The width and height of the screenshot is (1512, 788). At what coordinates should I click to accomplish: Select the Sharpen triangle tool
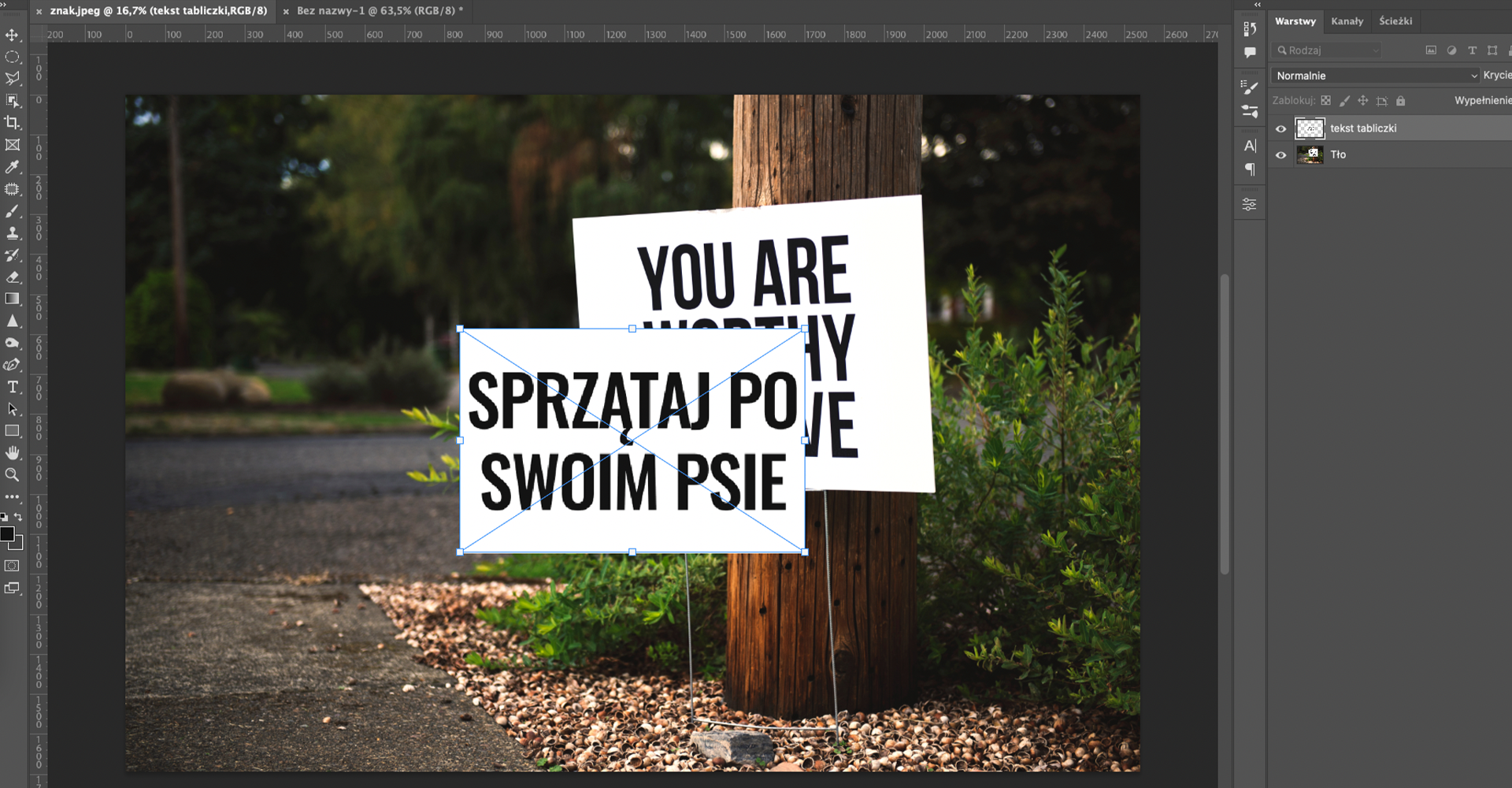pyautogui.click(x=13, y=321)
